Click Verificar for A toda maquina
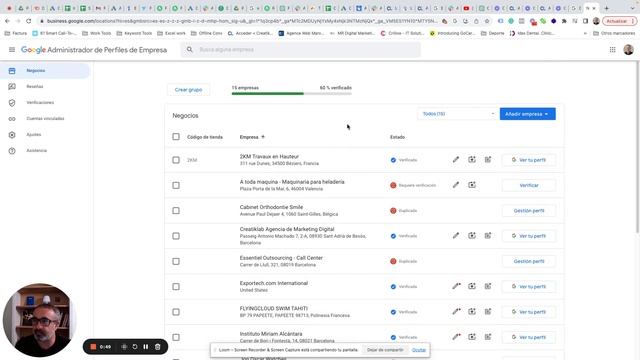 click(529, 185)
